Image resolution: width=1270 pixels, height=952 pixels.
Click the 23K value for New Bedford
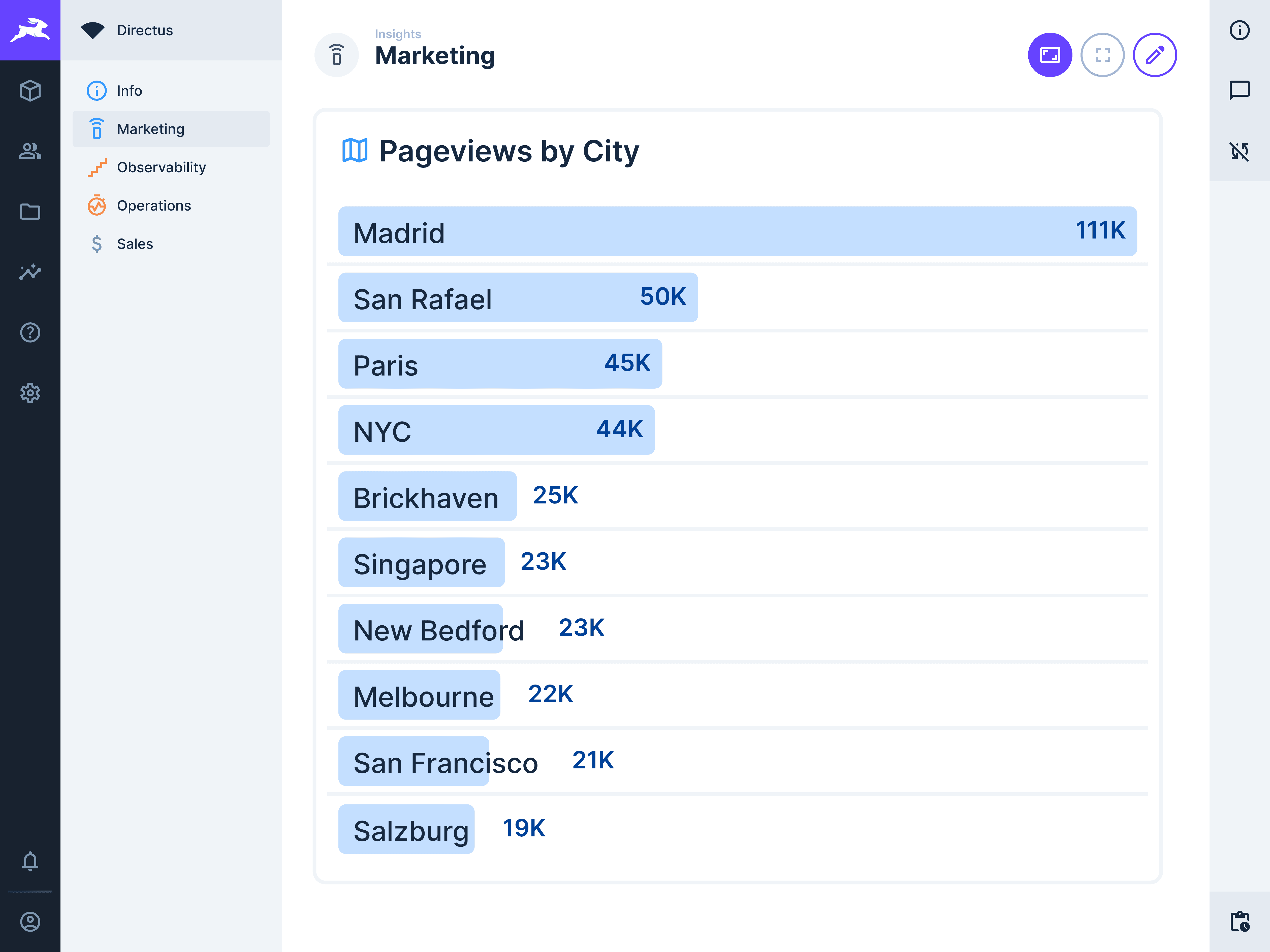point(582,628)
